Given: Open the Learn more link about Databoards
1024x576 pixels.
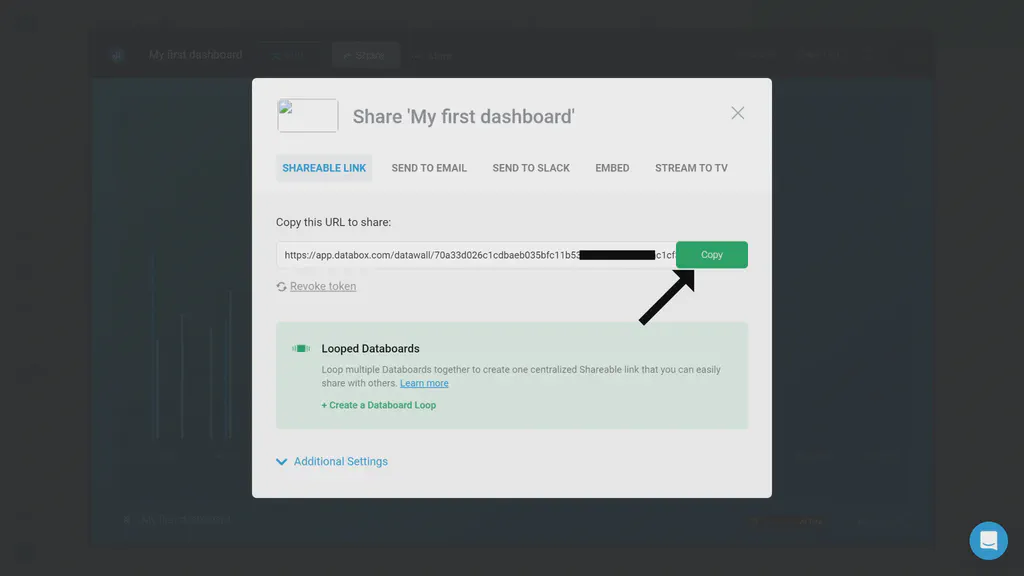Looking at the screenshot, I should point(424,382).
